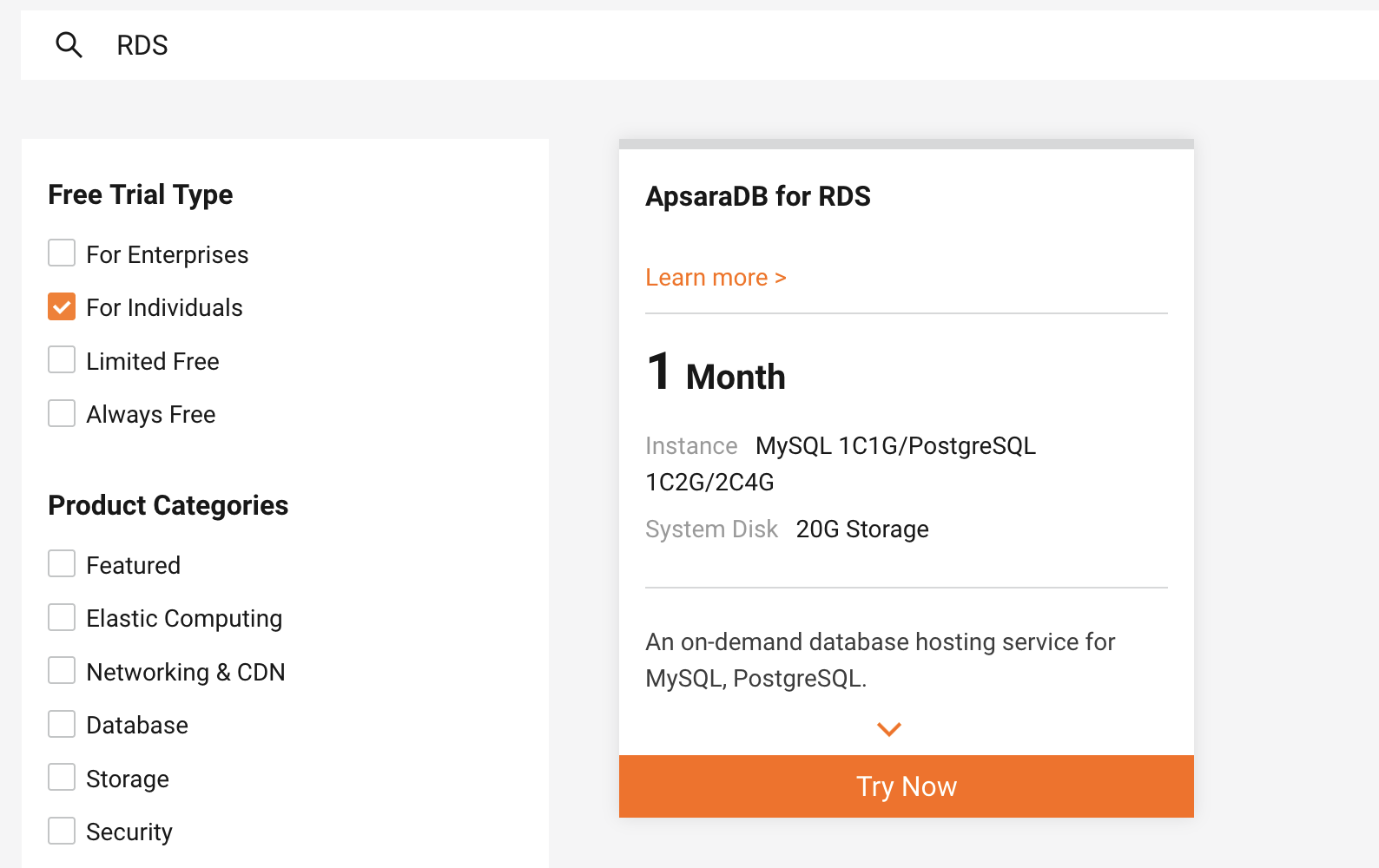Select the Database category checkbox
The height and width of the screenshot is (868, 1379).
coord(62,724)
